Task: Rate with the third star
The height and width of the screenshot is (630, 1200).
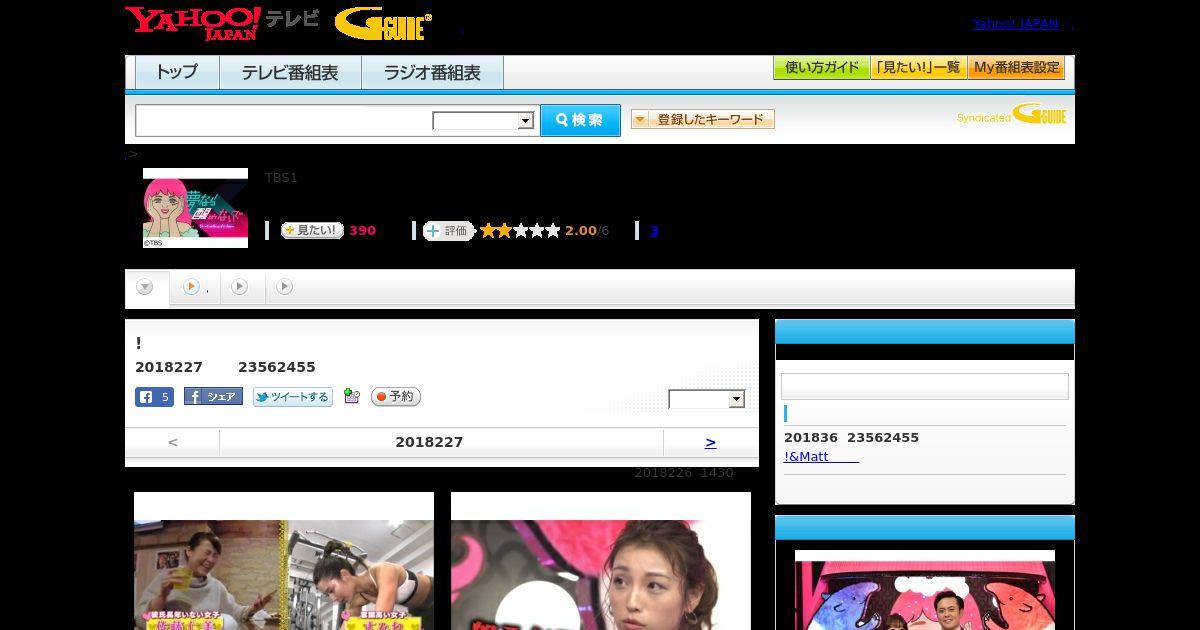Action: [521, 231]
